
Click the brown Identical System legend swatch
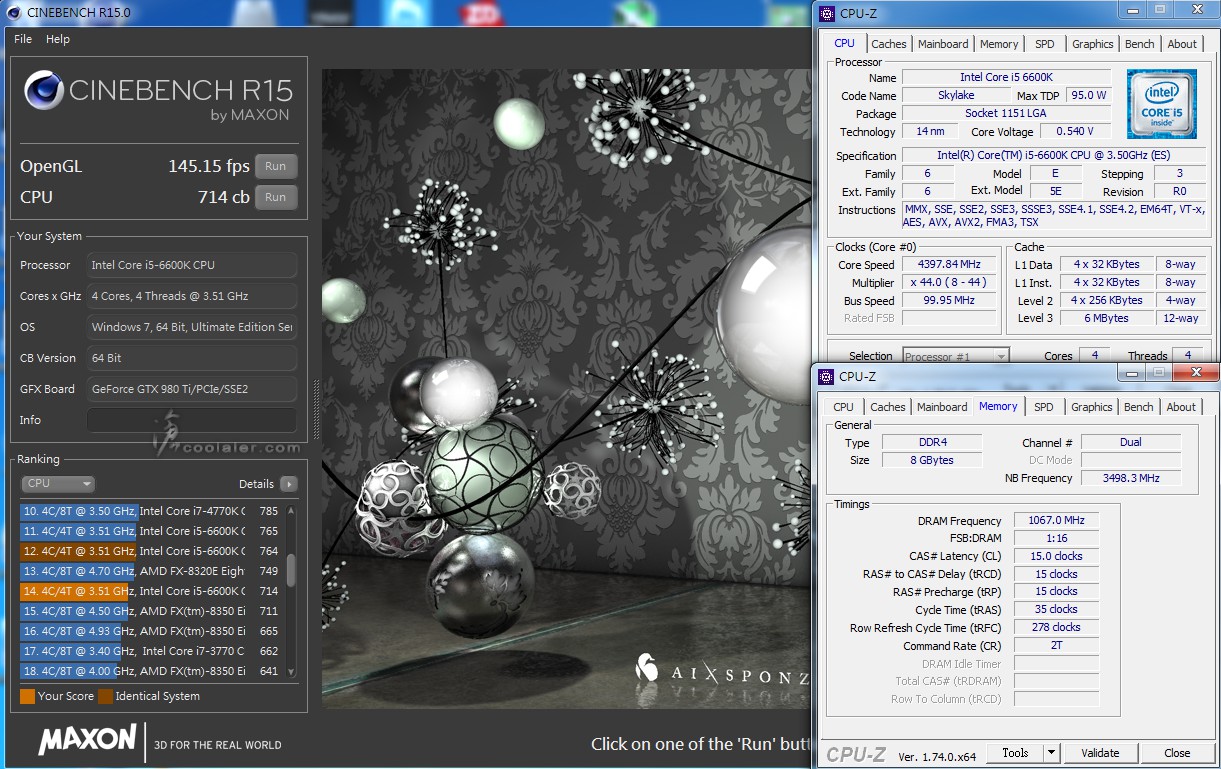coord(105,696)
